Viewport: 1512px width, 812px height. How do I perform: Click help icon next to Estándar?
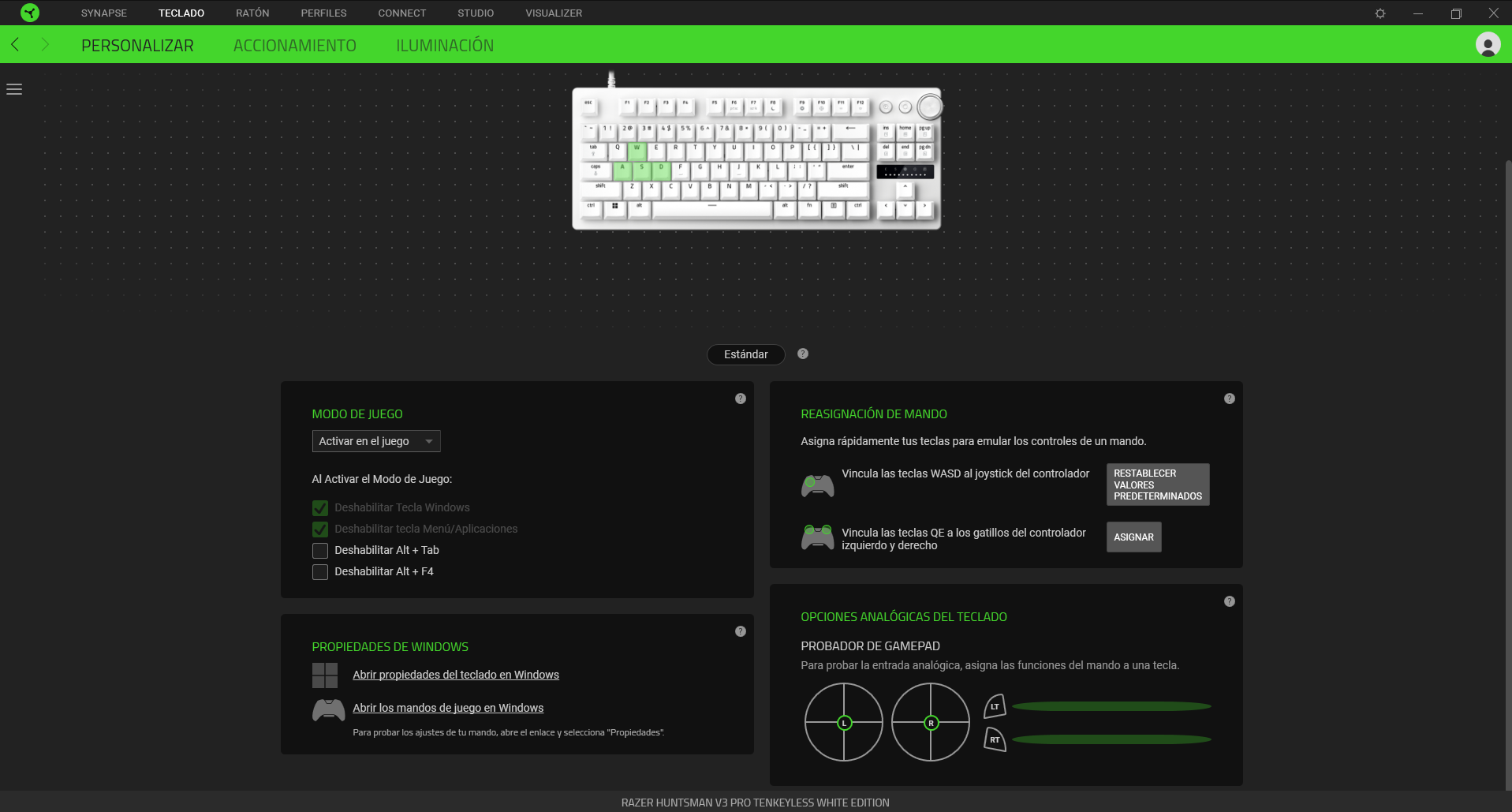pos(803,354)
